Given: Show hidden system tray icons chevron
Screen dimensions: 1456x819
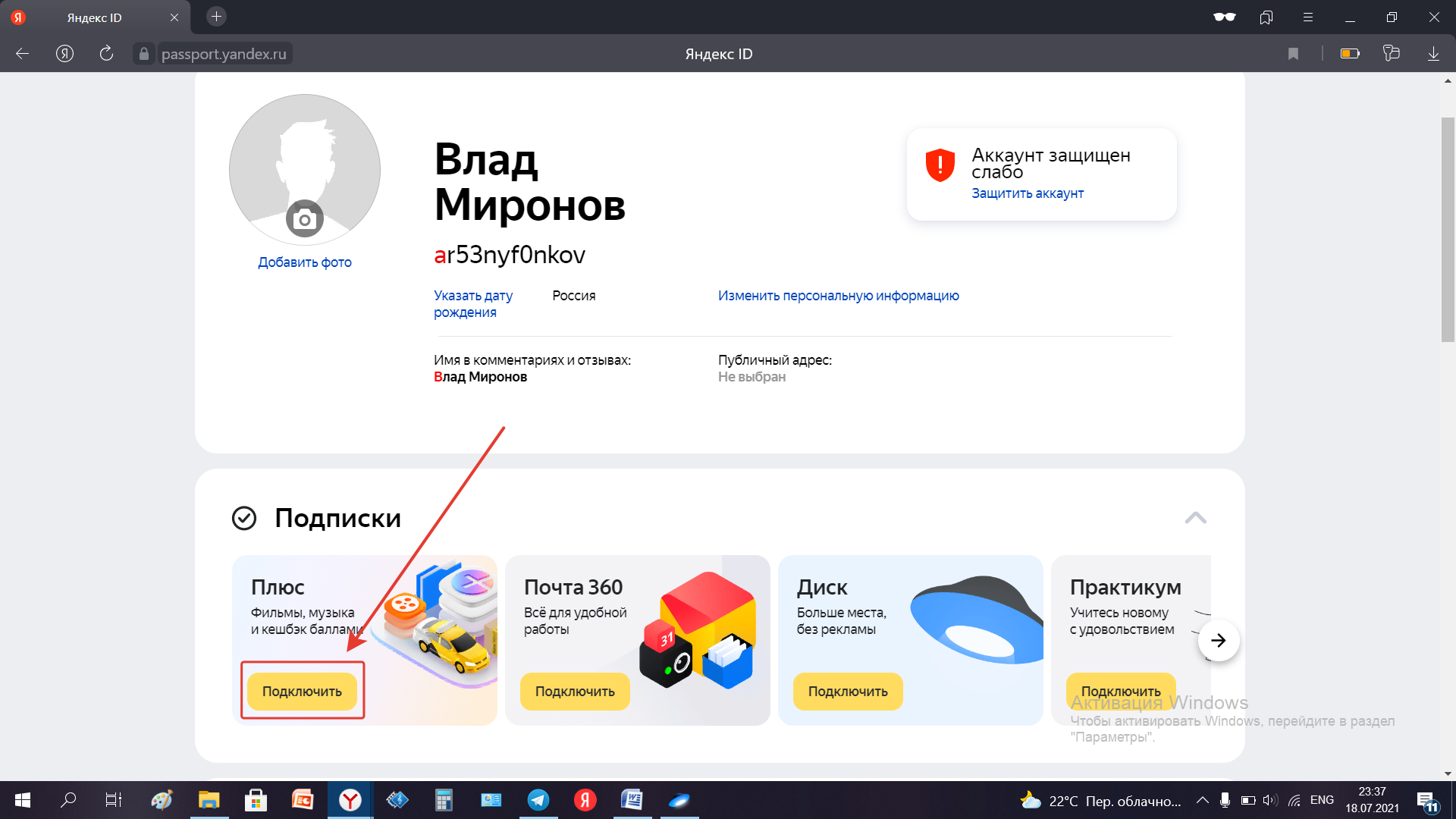Looking at the screenshot, I should (1202, 800).
